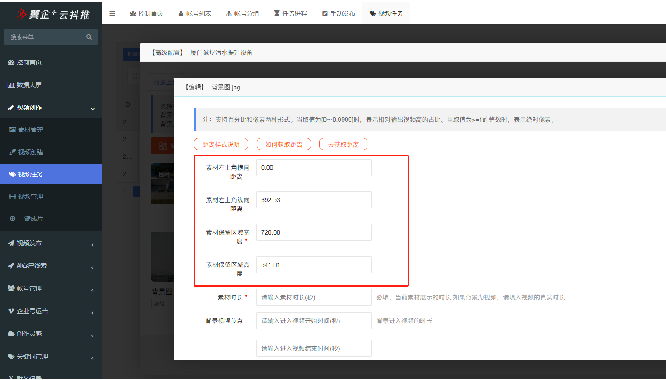Switch to the top tab with edit-square icon

tap(339, 14)
